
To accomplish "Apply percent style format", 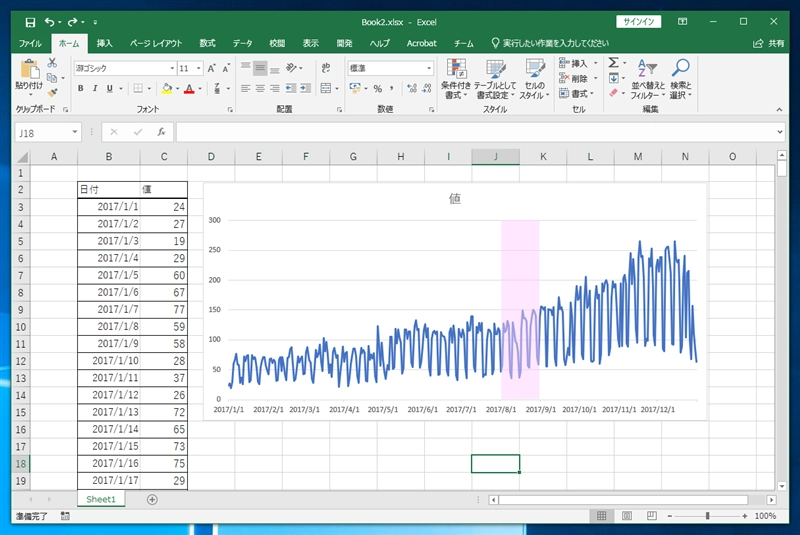I will [378, 88].
